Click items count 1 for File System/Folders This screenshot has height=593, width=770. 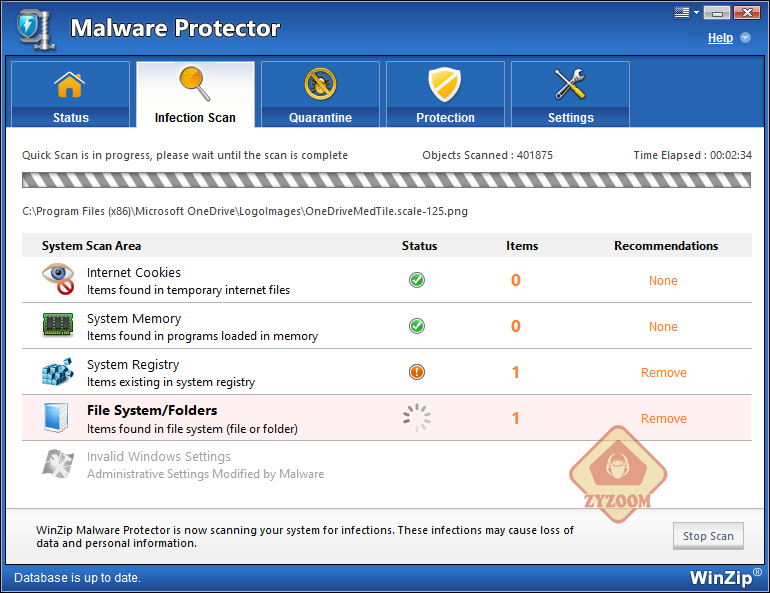pyautogui.click(x=516, y=419)
